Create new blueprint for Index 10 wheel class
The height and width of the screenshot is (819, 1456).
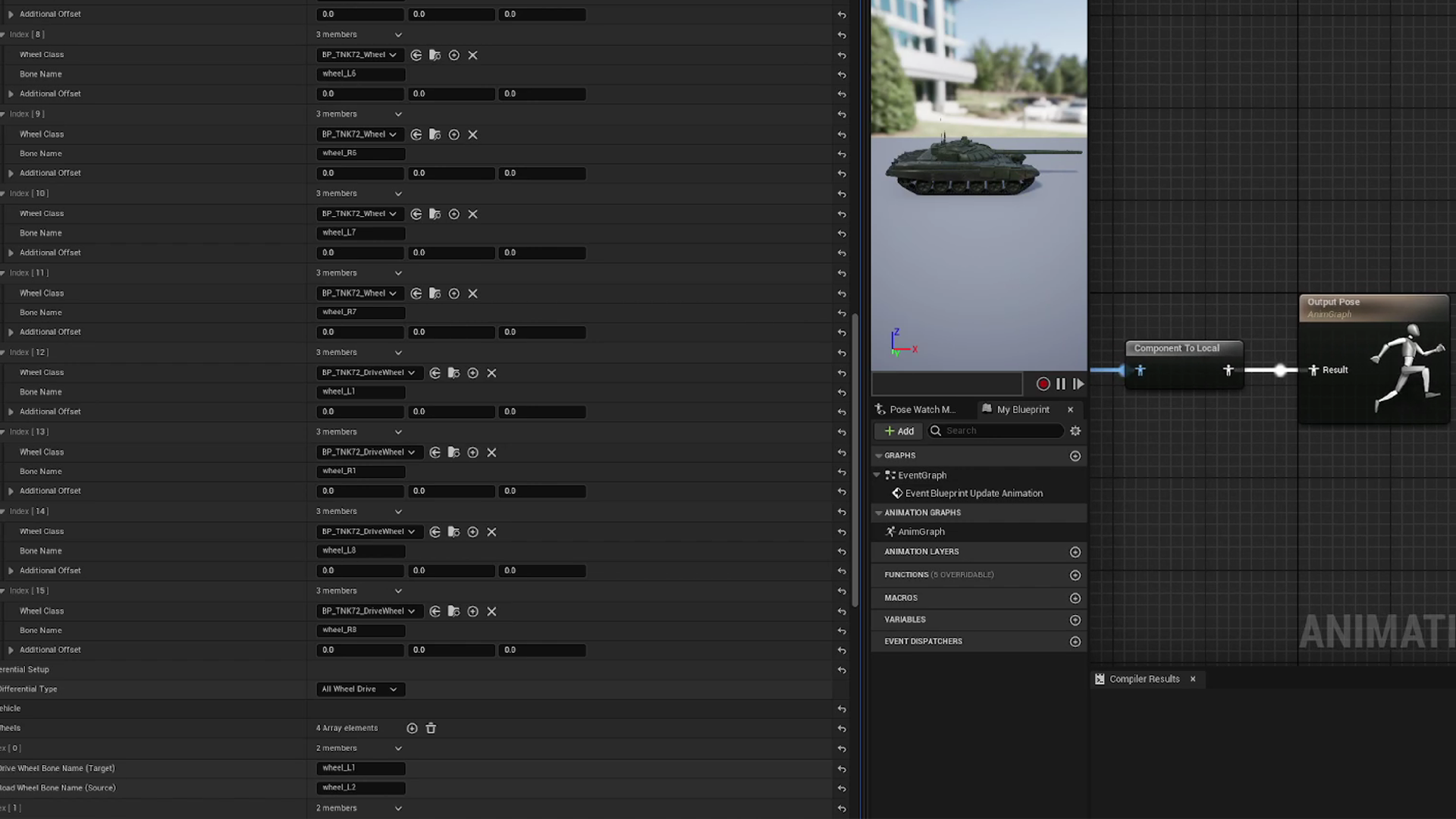point(453,215)
